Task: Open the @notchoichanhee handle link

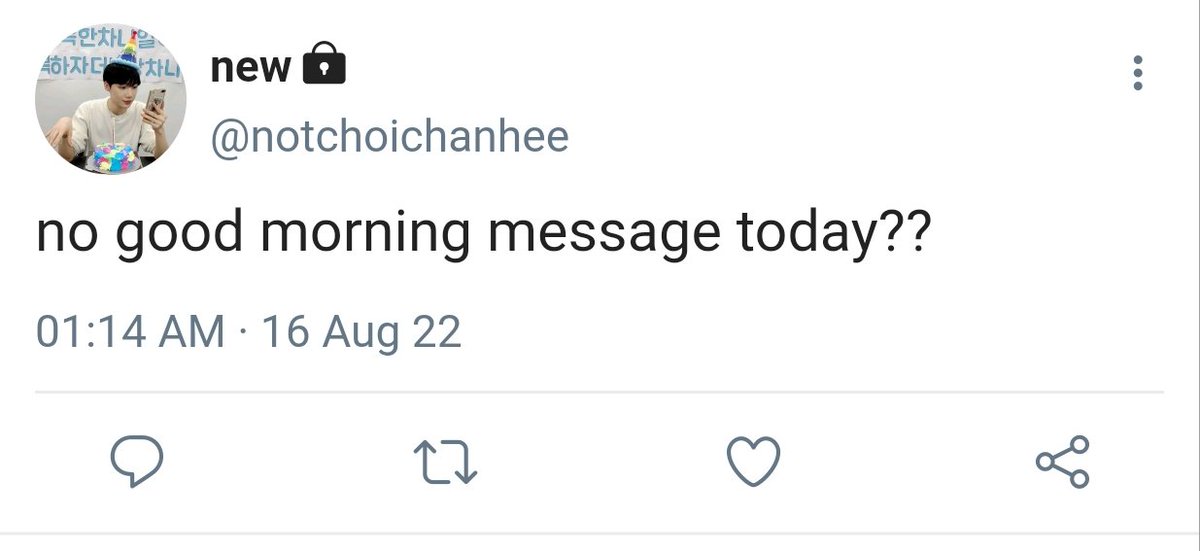Action: [x=389, y=135]
